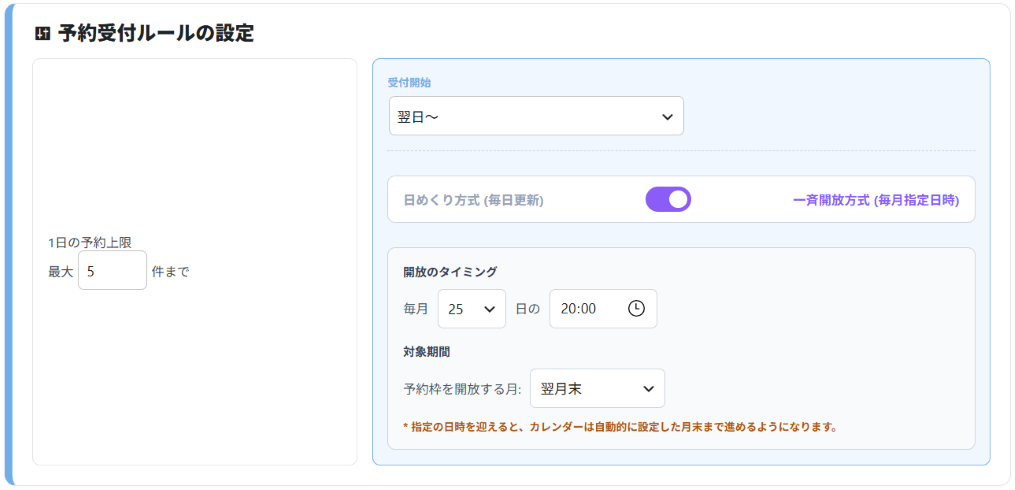This screenshot has height=490, width=1015.
Task: Open the 予約枠を開放する月 dropdown showing 翌月末
Action: (x=597, y=388)
